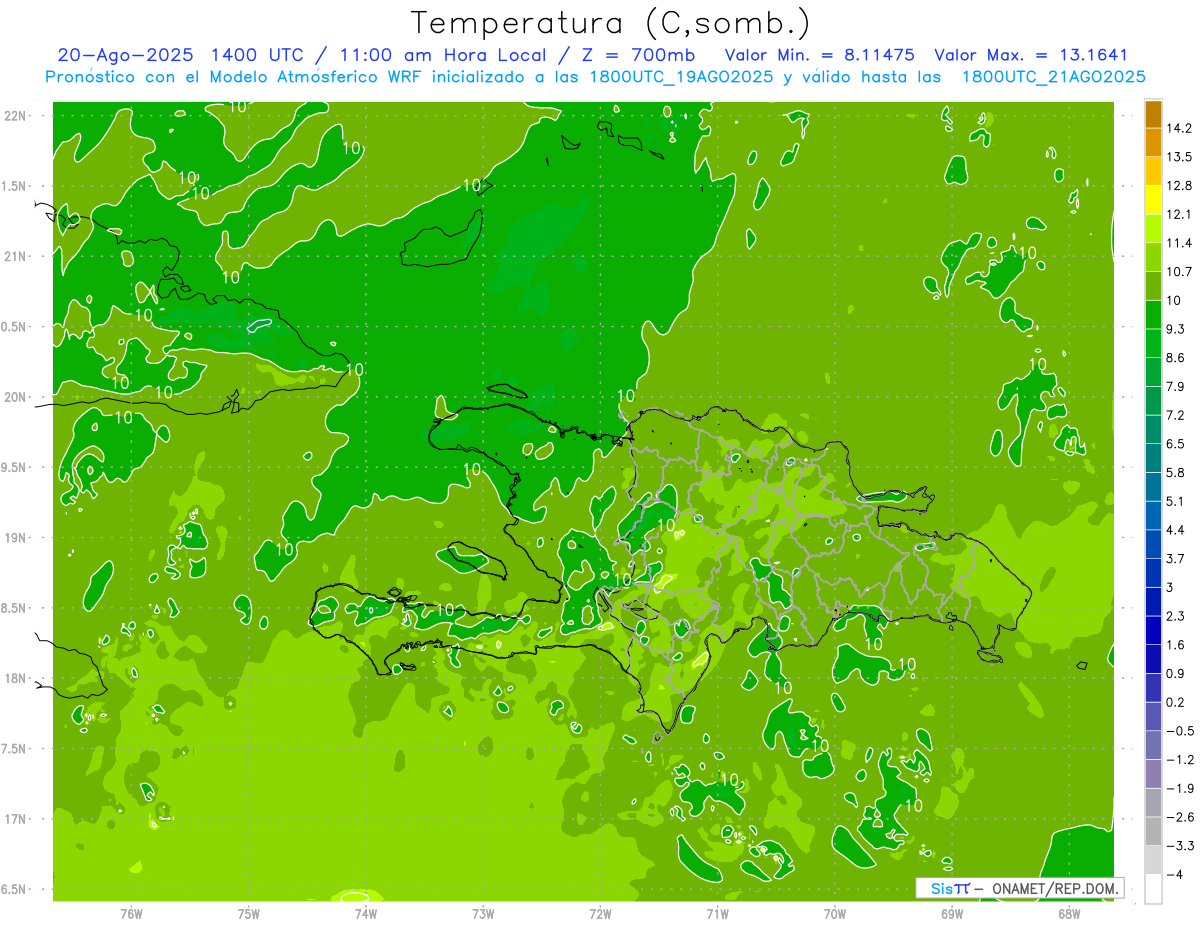Click the 22N latitude axis label
The height and width of the screenshot is (927, 1200).
(16, 116)
